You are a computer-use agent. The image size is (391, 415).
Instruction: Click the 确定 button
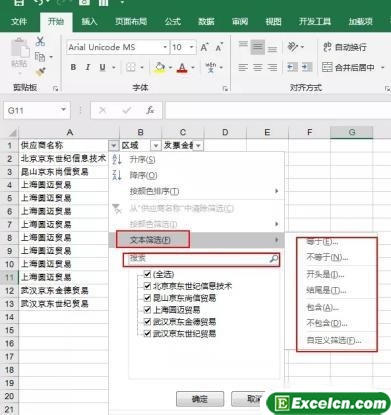tap(200, 399)
